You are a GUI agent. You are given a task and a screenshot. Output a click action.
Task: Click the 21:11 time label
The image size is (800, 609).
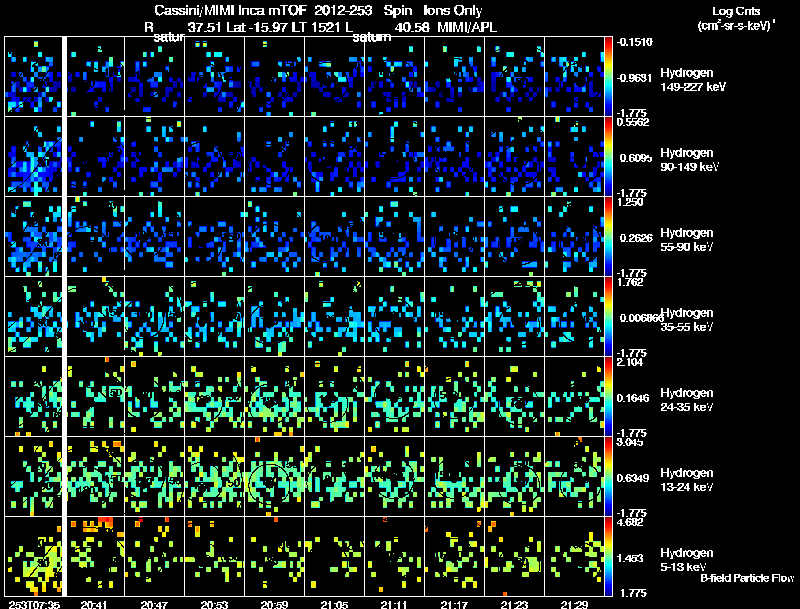394,604
